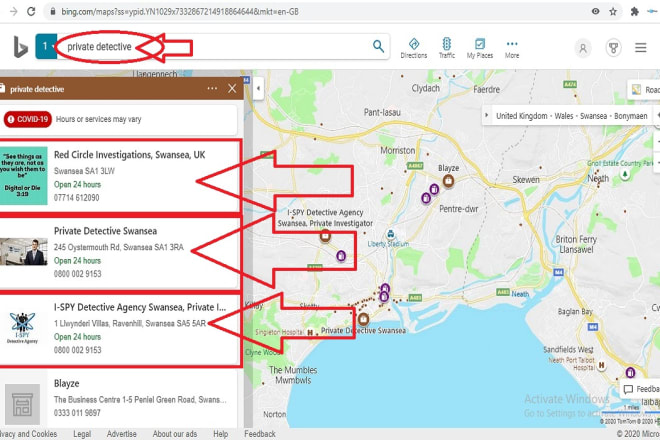Image resolution: width=660 pixels, height=440 pixels.
Task: Click Red Circle Investigations thumbnail
Action: click(24, 176)
